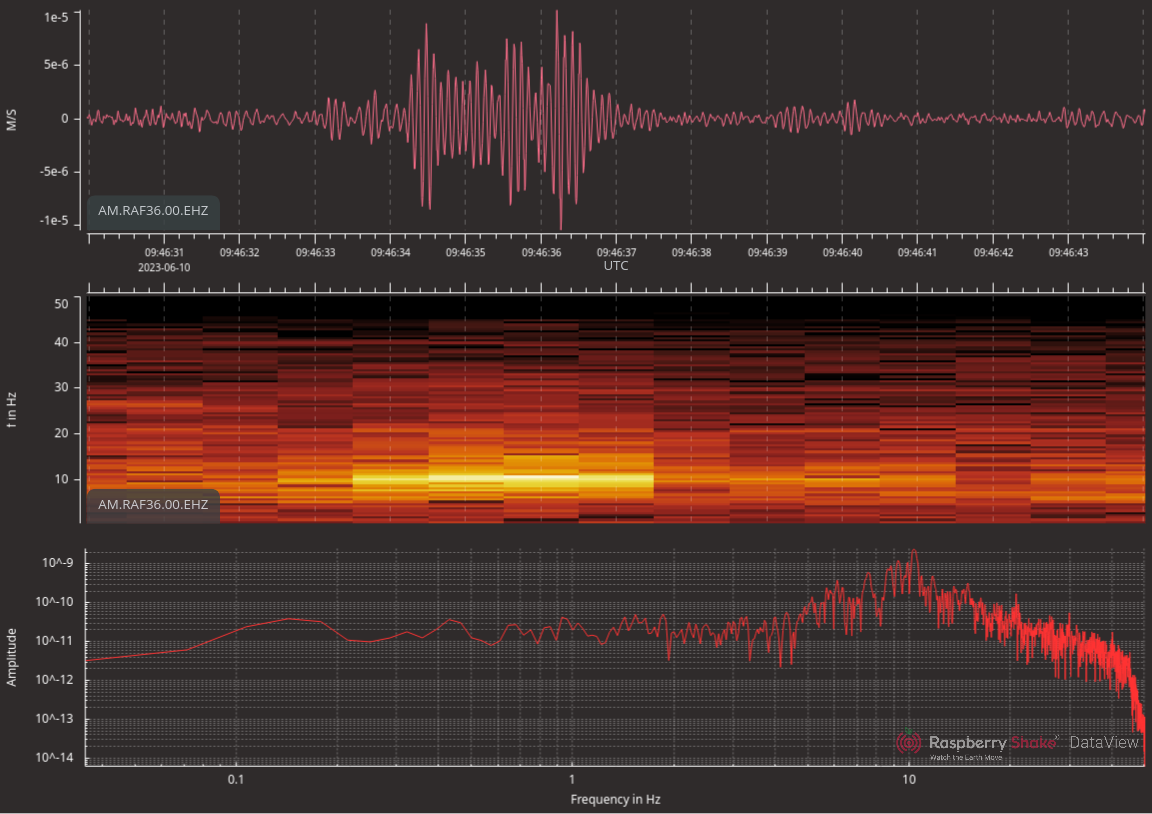Click the 0 value on the waveform axis
The height and width of the screenshot is (814, 1152).
(x=65, y=118)
